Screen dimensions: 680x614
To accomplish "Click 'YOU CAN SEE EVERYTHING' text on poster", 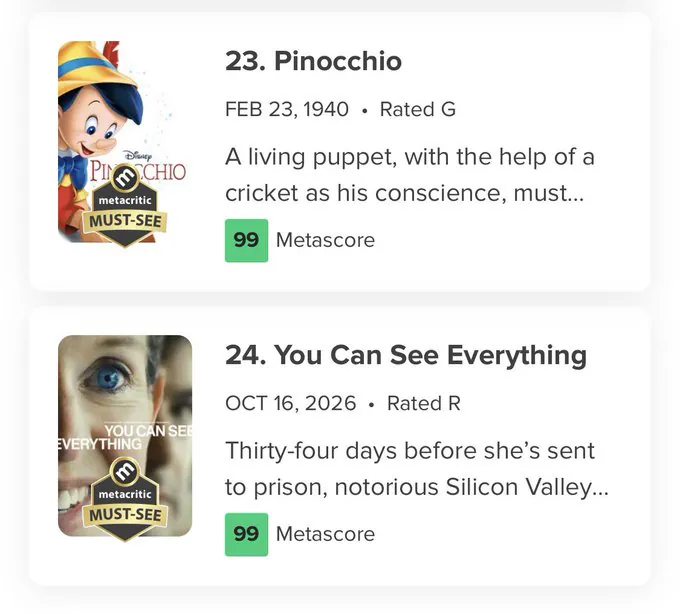I will click(x=125, y=437).
